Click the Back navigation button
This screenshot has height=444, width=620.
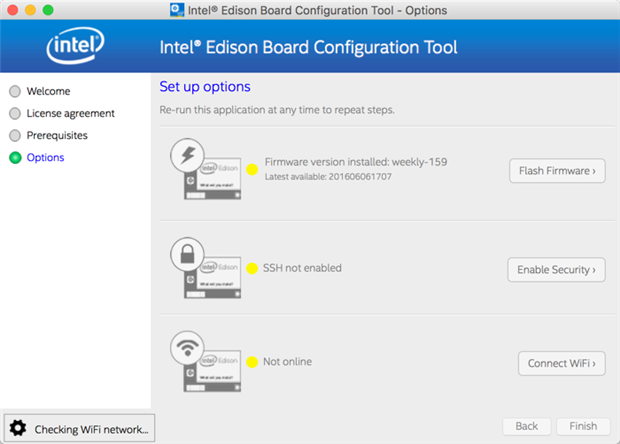coord(526,426)
